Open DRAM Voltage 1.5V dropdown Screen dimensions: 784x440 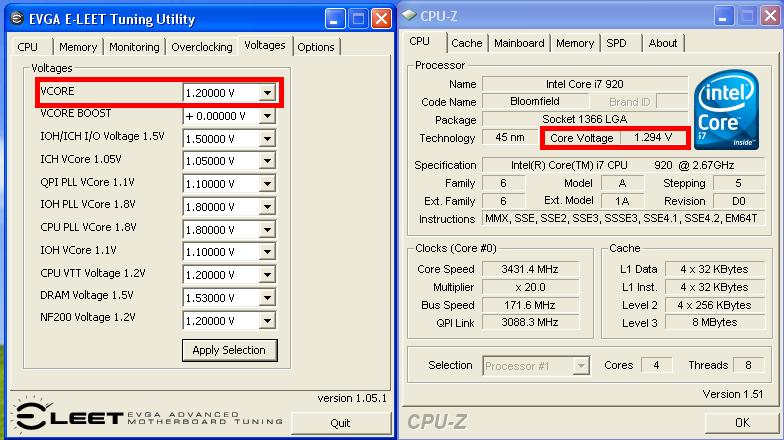pos(268,298)
